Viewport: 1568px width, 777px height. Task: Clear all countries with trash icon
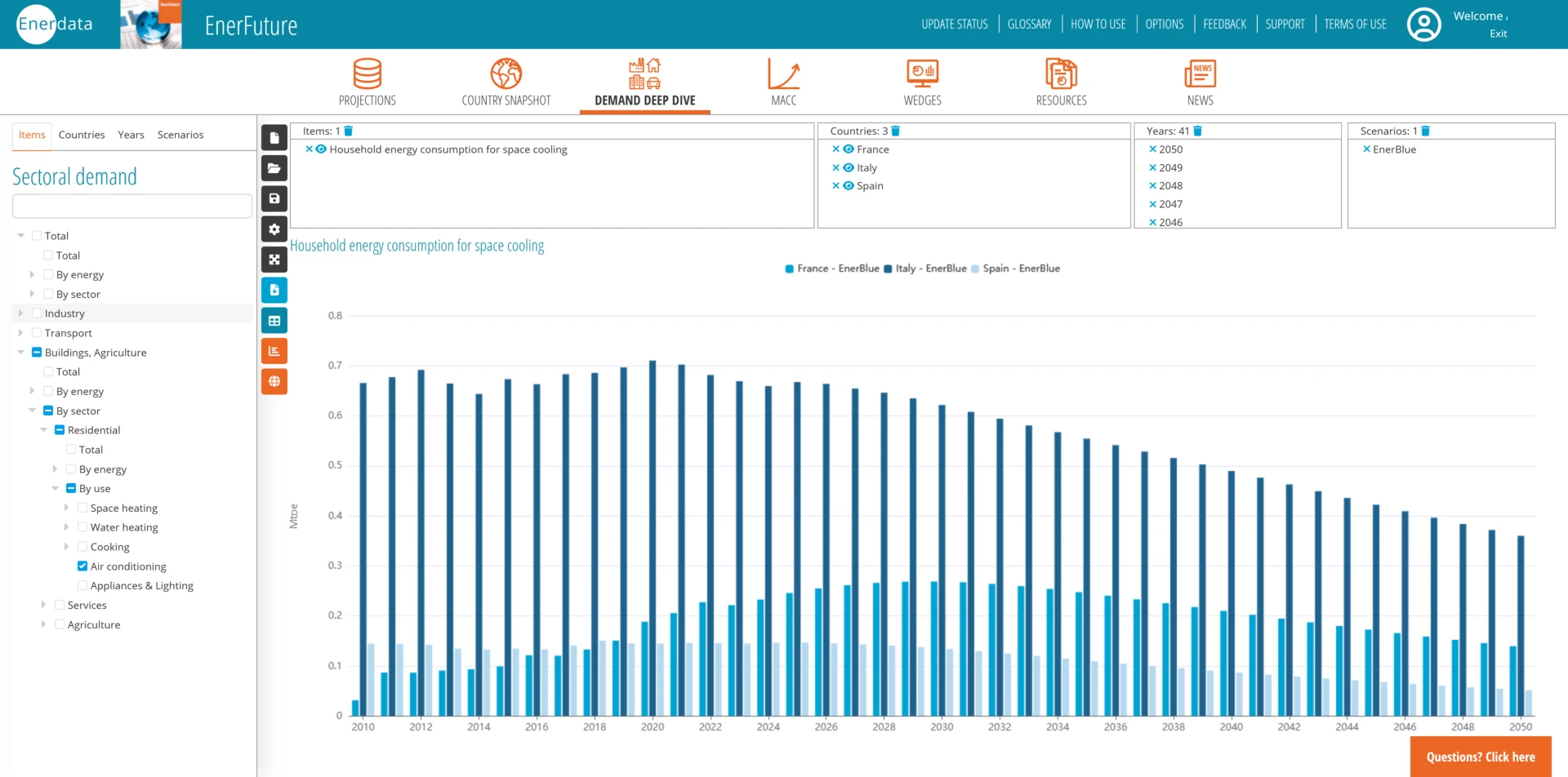896,131
